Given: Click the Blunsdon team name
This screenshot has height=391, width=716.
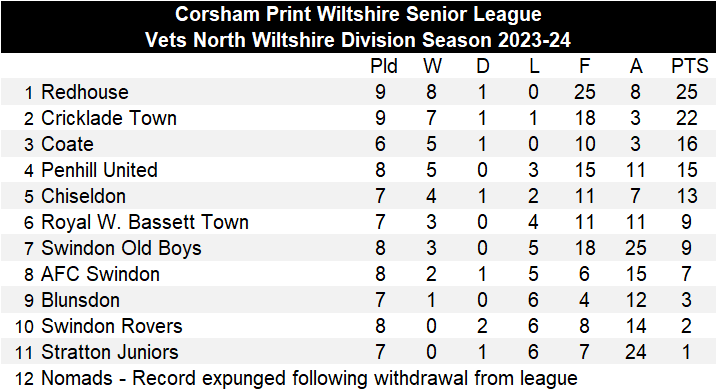Looking at the screenshot, I should coord(81,301).
